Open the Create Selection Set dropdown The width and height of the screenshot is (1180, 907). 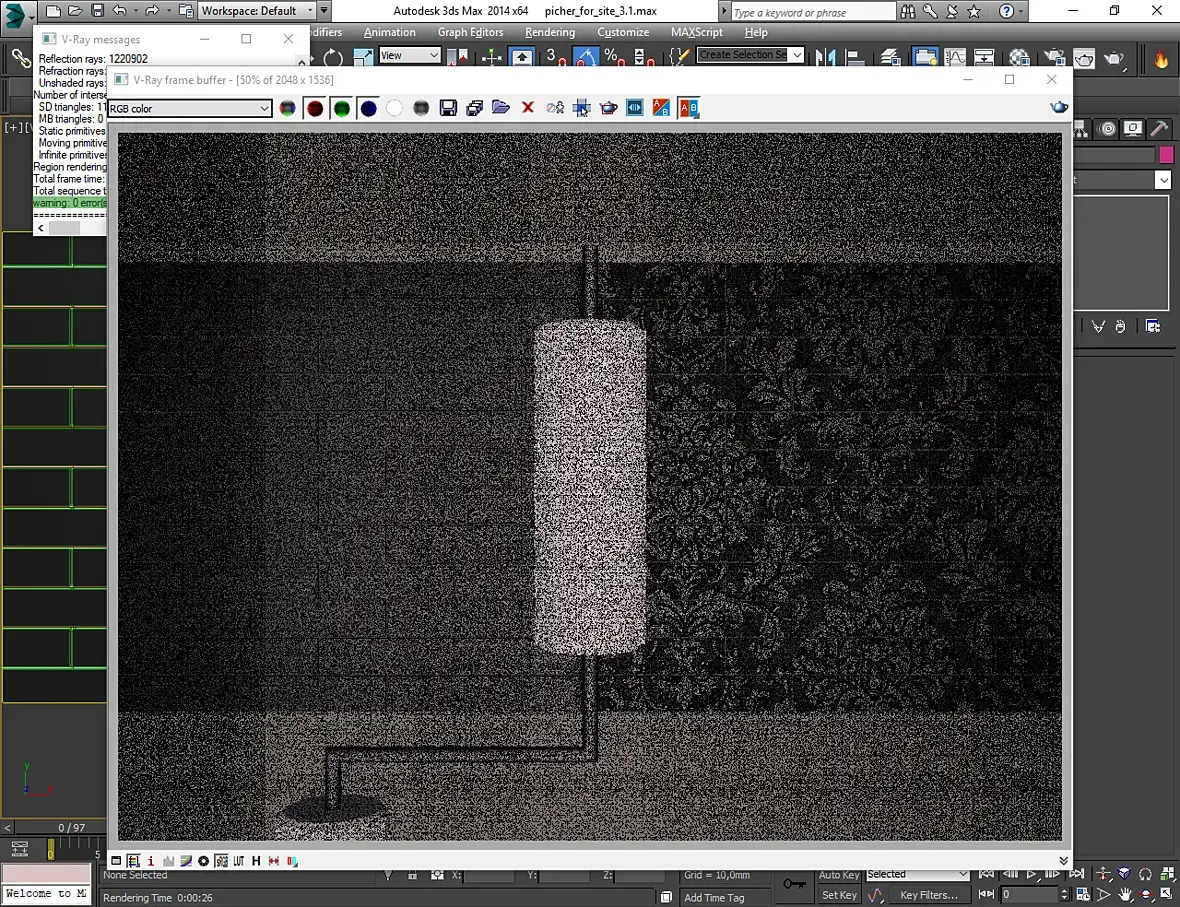[750, 55]
